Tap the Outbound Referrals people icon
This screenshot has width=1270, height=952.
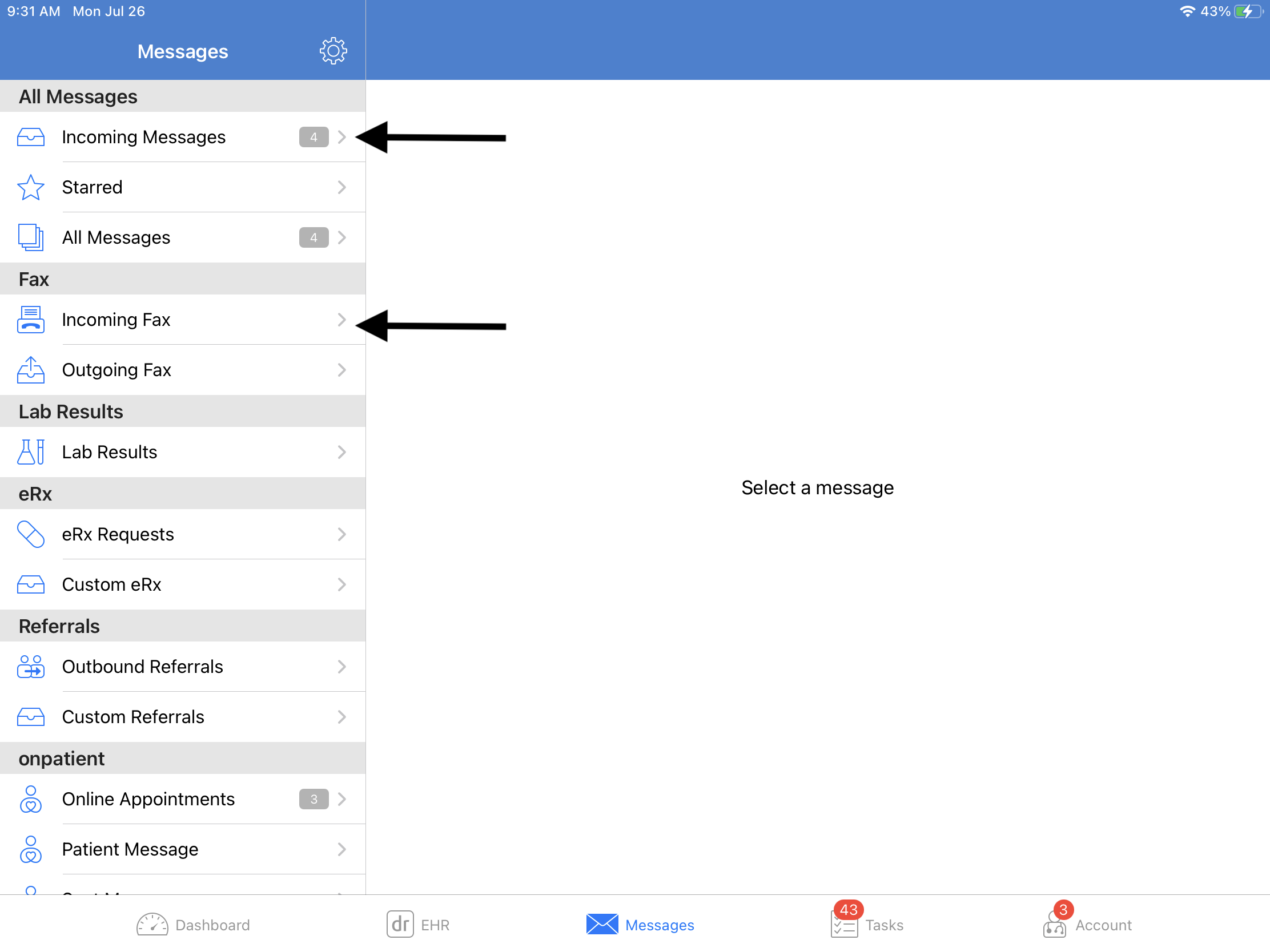(31, 666)
